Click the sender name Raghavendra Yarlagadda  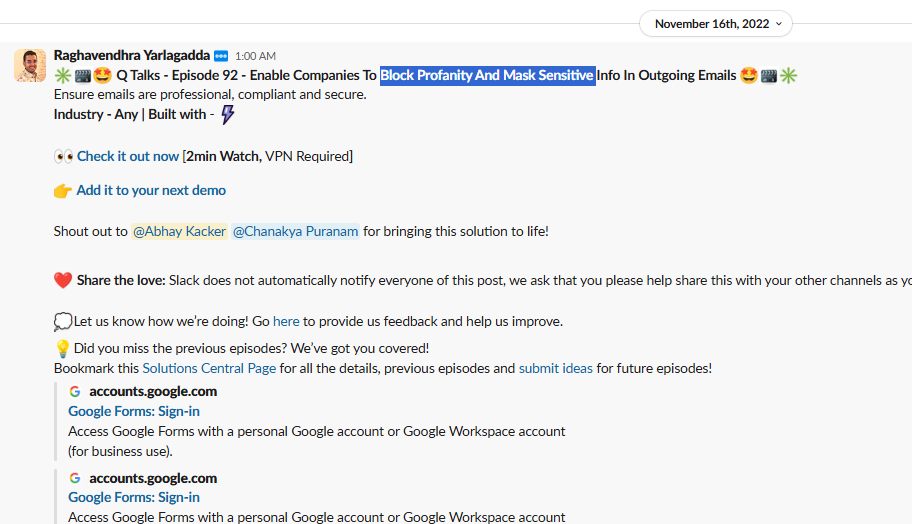tap(131, 56)
